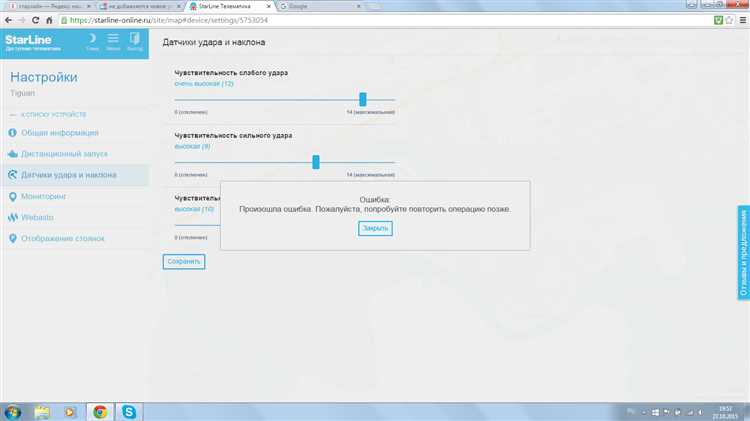The image size is (750, 421).
Task: Open the Chrome hamburger menu
Action: (743, 20)
